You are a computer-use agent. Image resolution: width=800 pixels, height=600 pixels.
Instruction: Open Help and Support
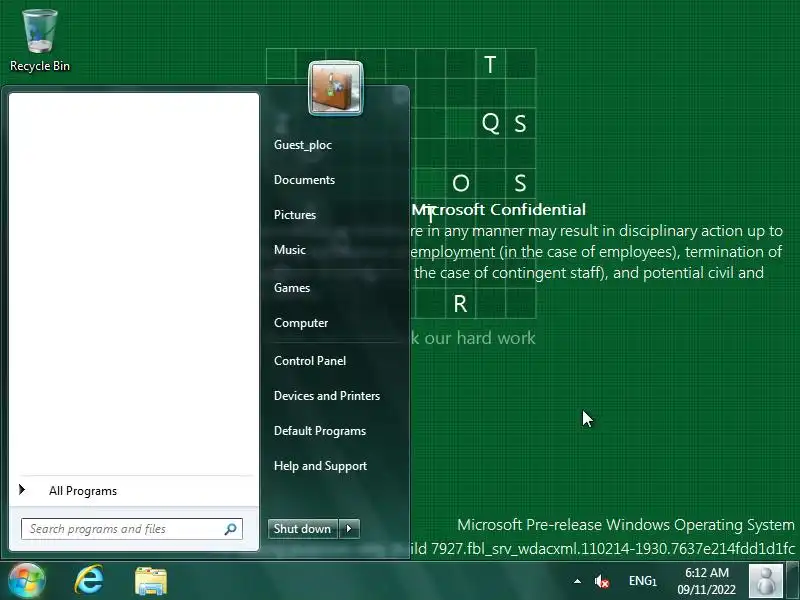(x=320, y=466)
